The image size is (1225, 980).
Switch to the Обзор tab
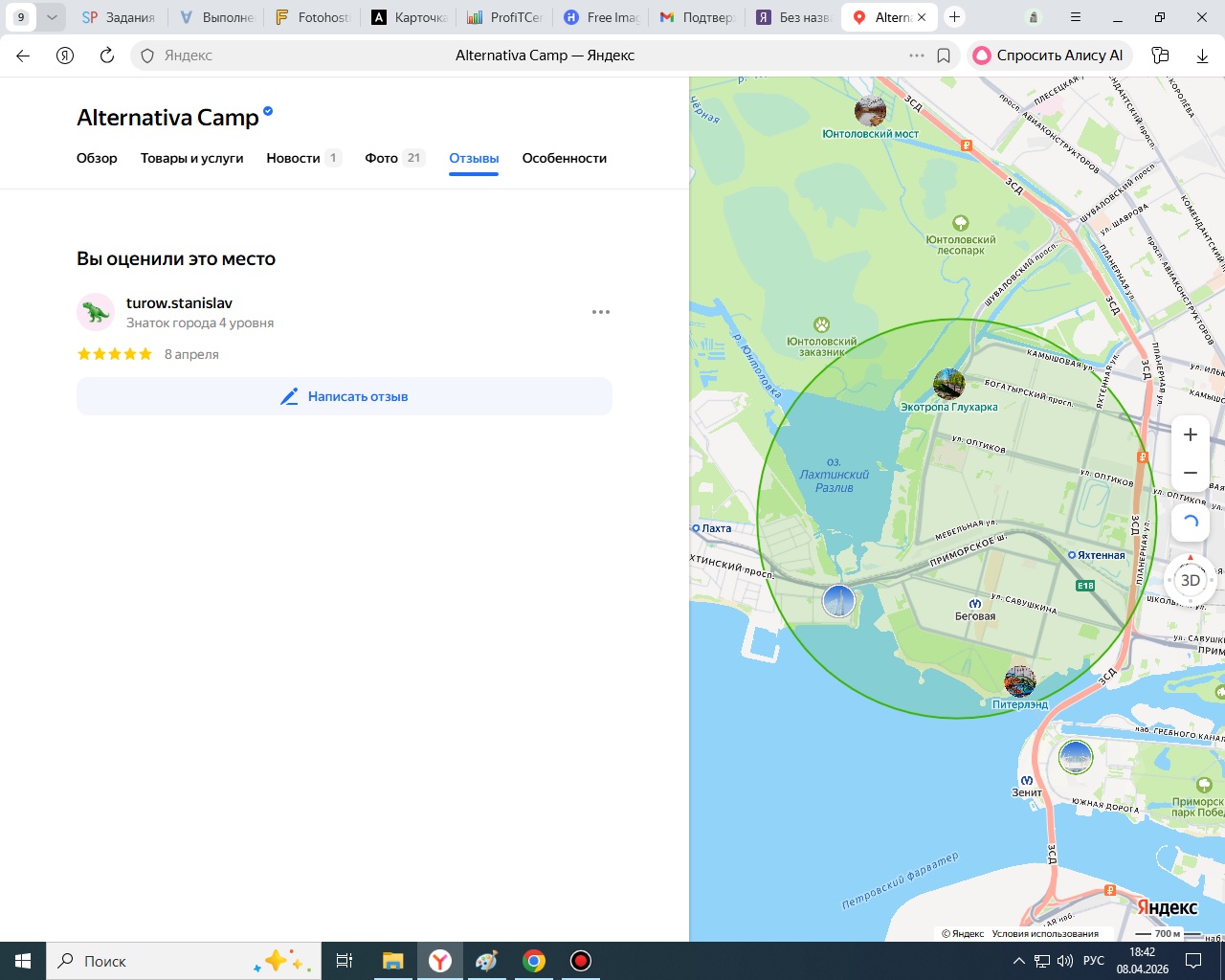(x=97, y=158)
